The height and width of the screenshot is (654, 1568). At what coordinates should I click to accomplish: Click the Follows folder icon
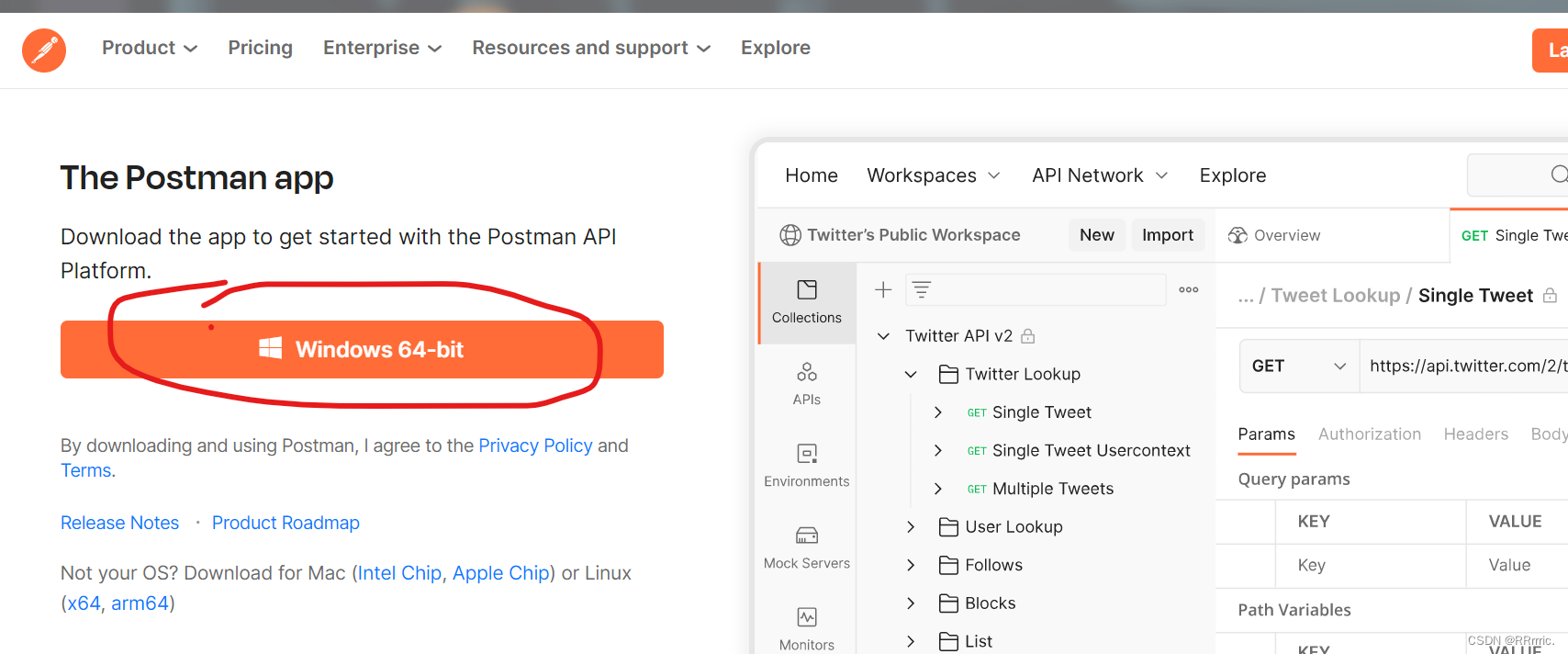click(948, 565)
